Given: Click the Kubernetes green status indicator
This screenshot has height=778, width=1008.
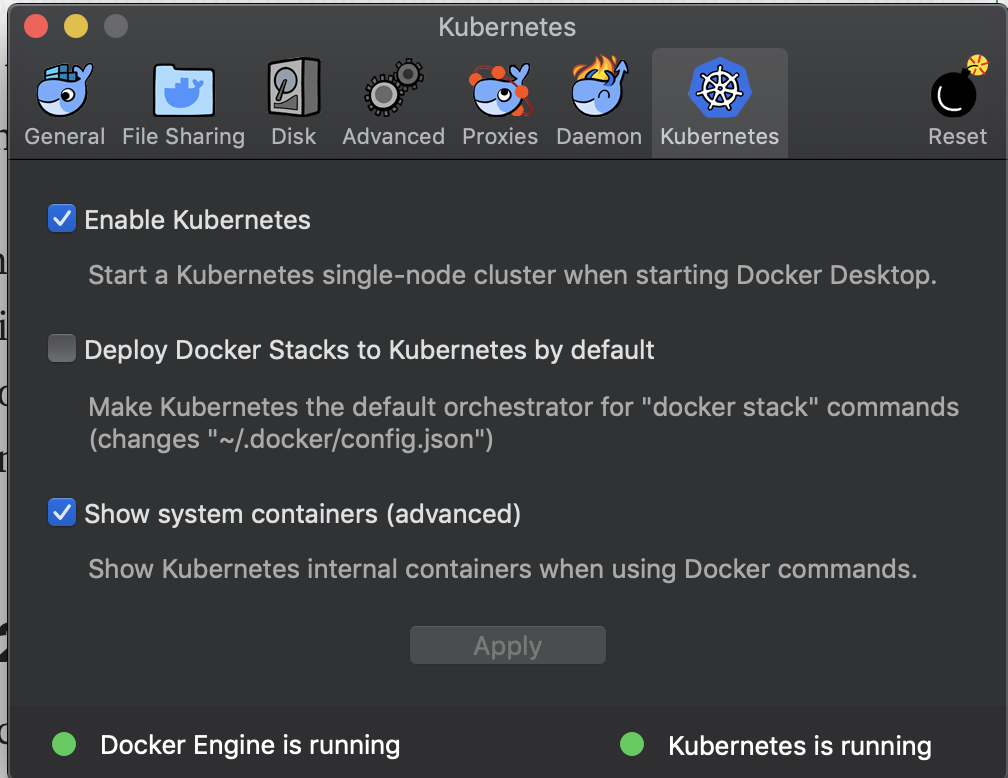Looking at the screenshot, I should point(632,744).
